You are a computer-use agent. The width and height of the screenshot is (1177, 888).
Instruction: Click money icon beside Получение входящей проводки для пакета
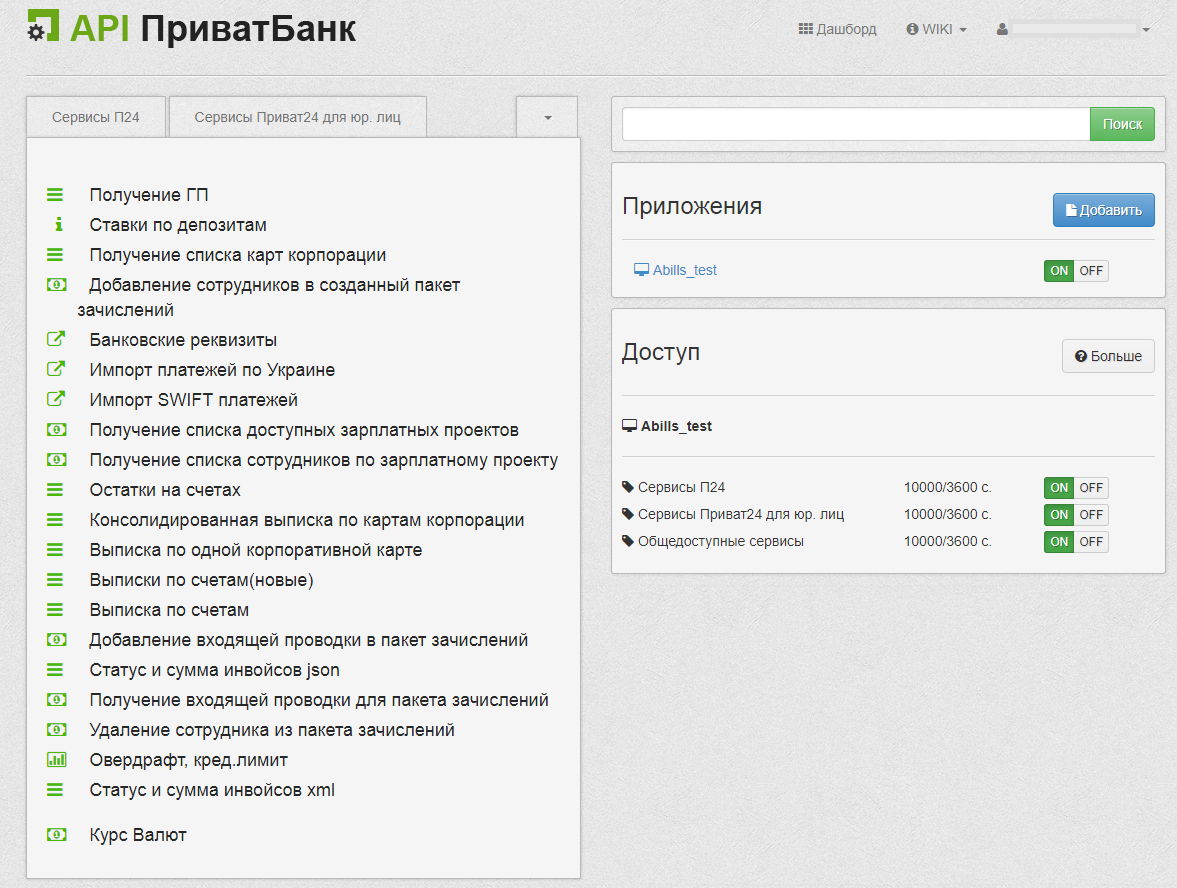click(x=56, y=700)
